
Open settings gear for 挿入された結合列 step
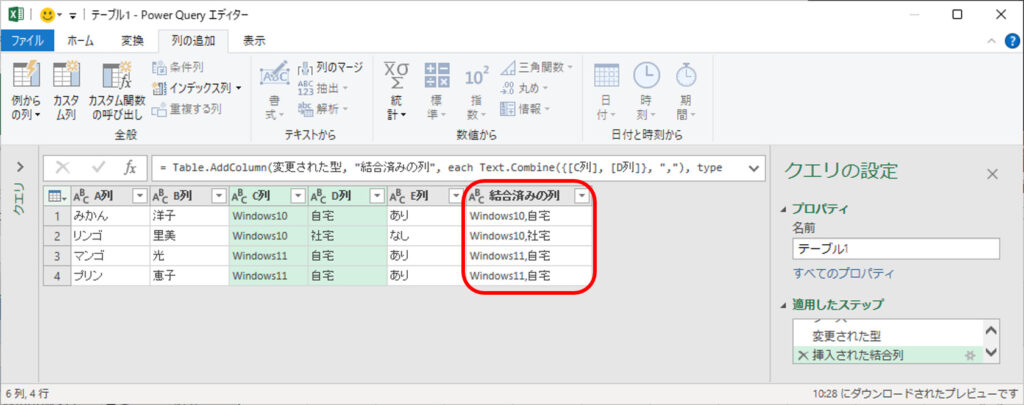point(970,355)
